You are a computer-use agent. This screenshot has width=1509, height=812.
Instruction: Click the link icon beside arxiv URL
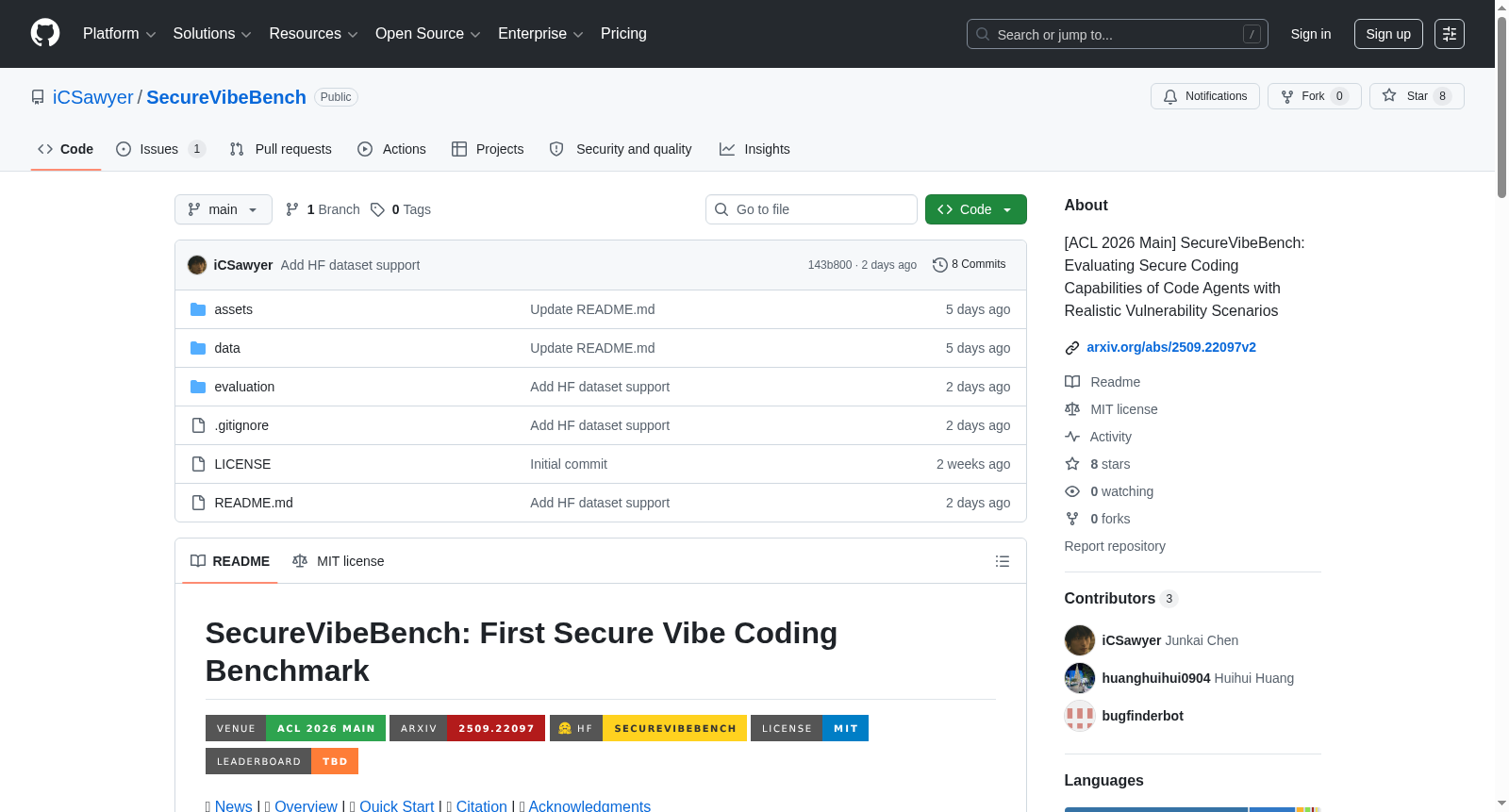(1072, 348)
